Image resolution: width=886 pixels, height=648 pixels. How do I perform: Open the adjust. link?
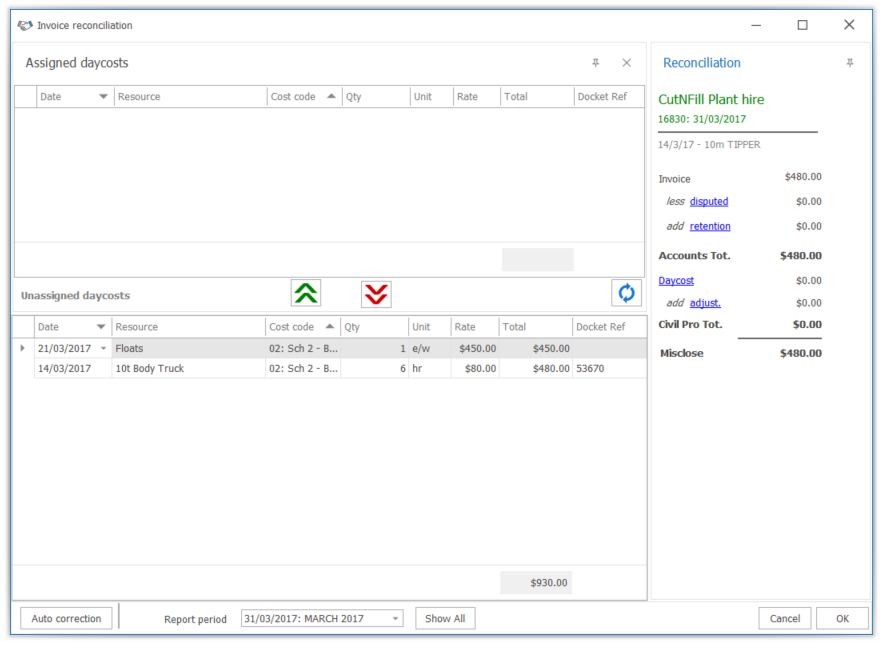coord(705,303)
